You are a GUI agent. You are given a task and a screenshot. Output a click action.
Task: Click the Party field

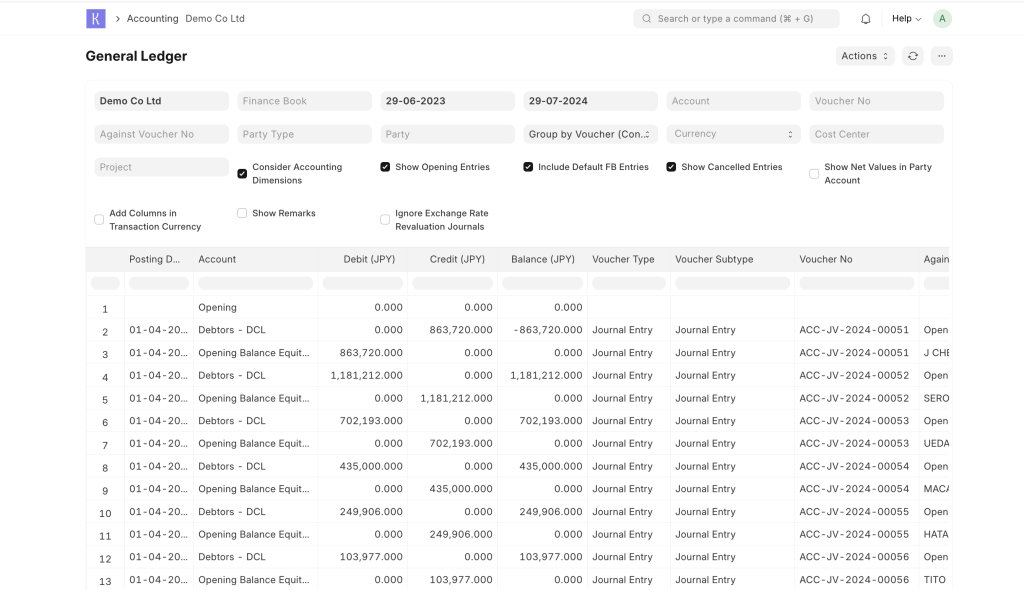pos(447,134)
